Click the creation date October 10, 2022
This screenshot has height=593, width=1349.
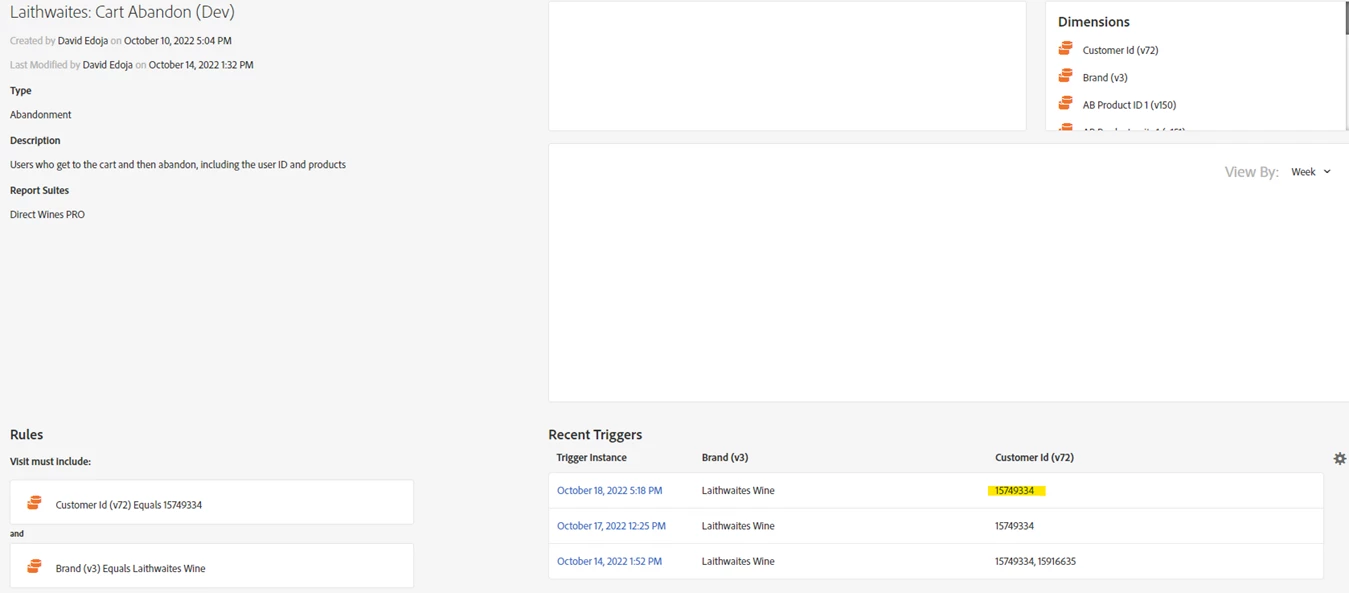tap(178, 41)
